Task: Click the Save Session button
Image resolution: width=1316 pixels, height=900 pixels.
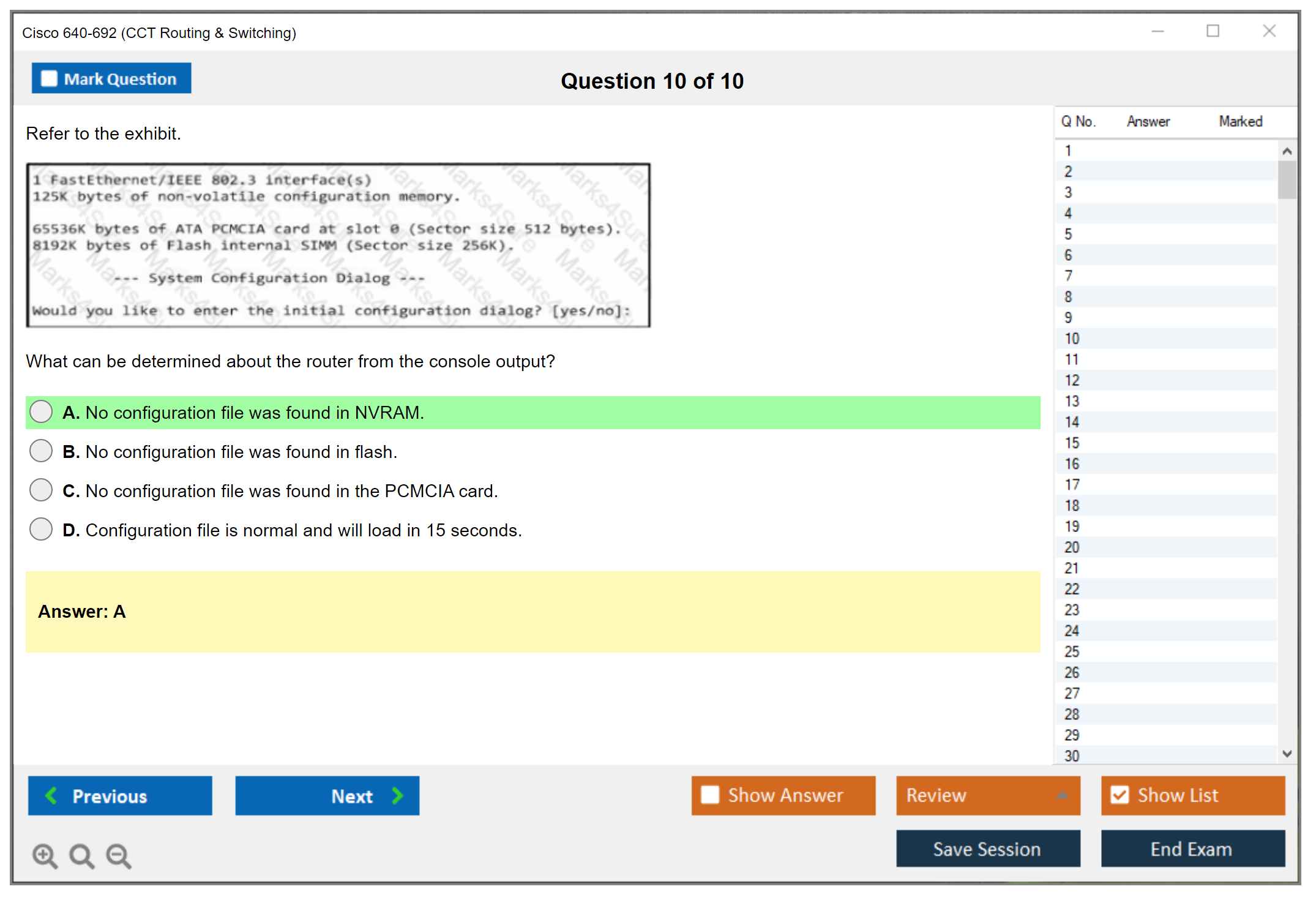Action: (x=987, y=849)
